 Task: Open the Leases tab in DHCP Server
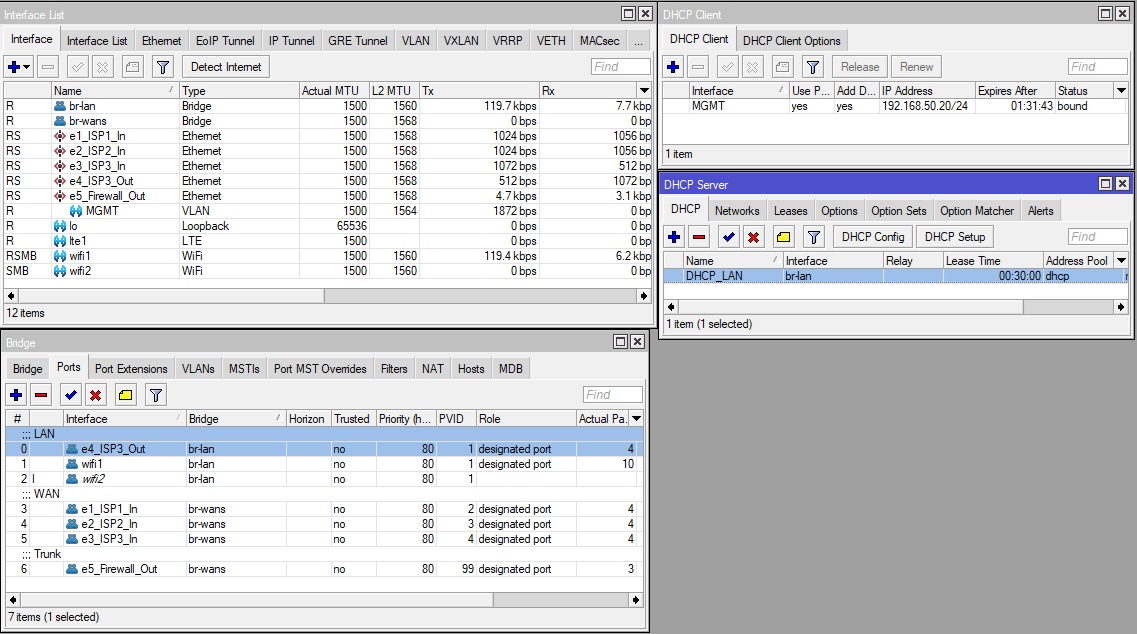tap(790, 211)
